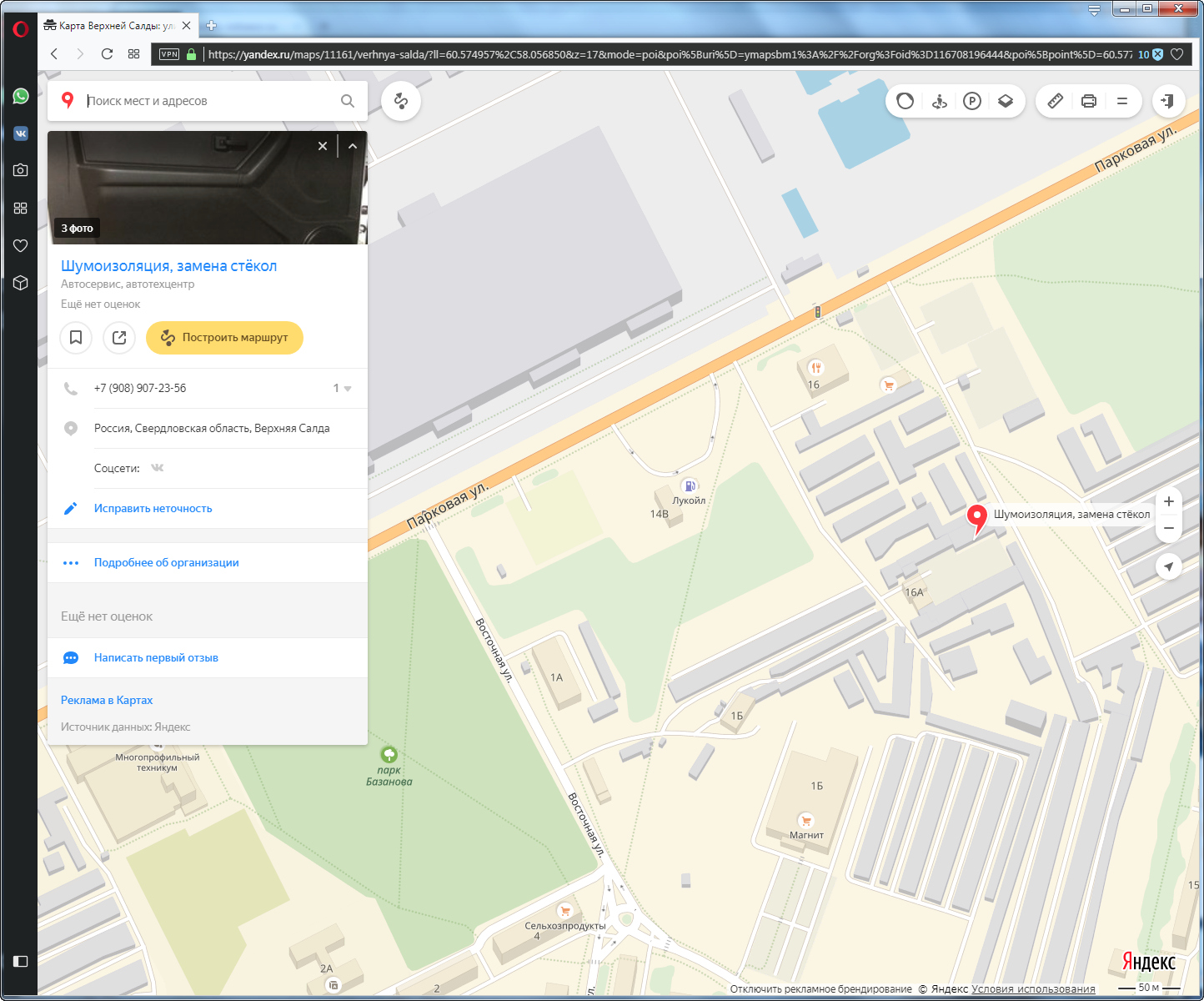Click the sign-in door icon
The image size is (1204, 1001).
pyautogui.click(x=1167, y=101)
